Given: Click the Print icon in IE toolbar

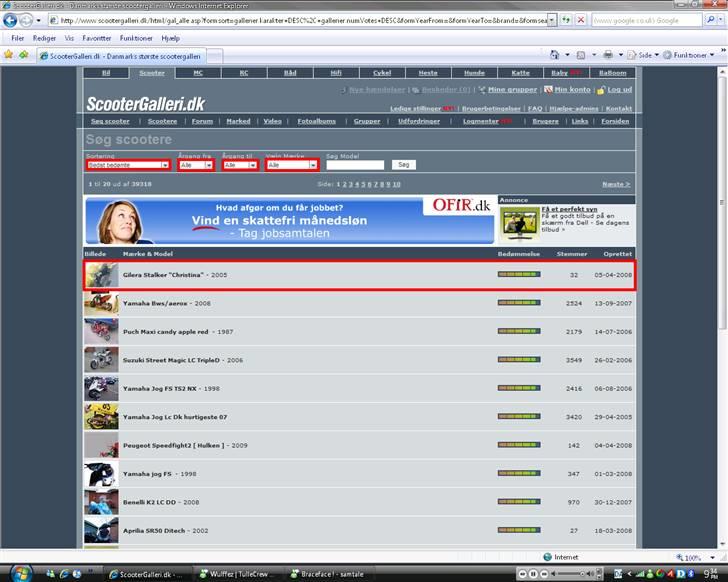Looking at the screenshot, I should (x=608, y=55).
